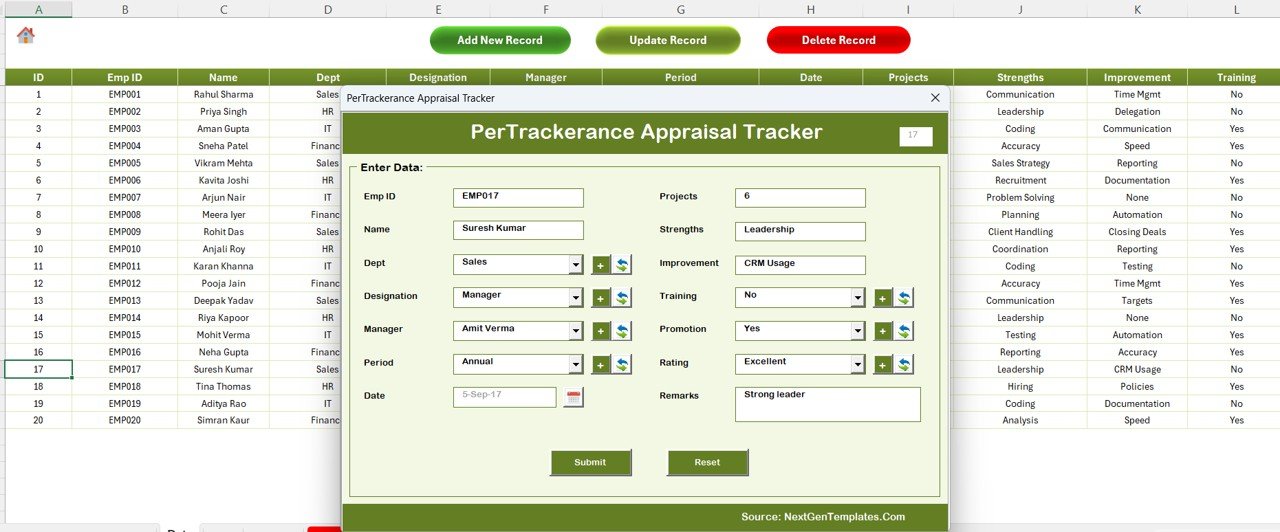The width and height of the screenshot is (1280, 532).
Task: Click the Update Record button
Action: click(x=668, y=41)
